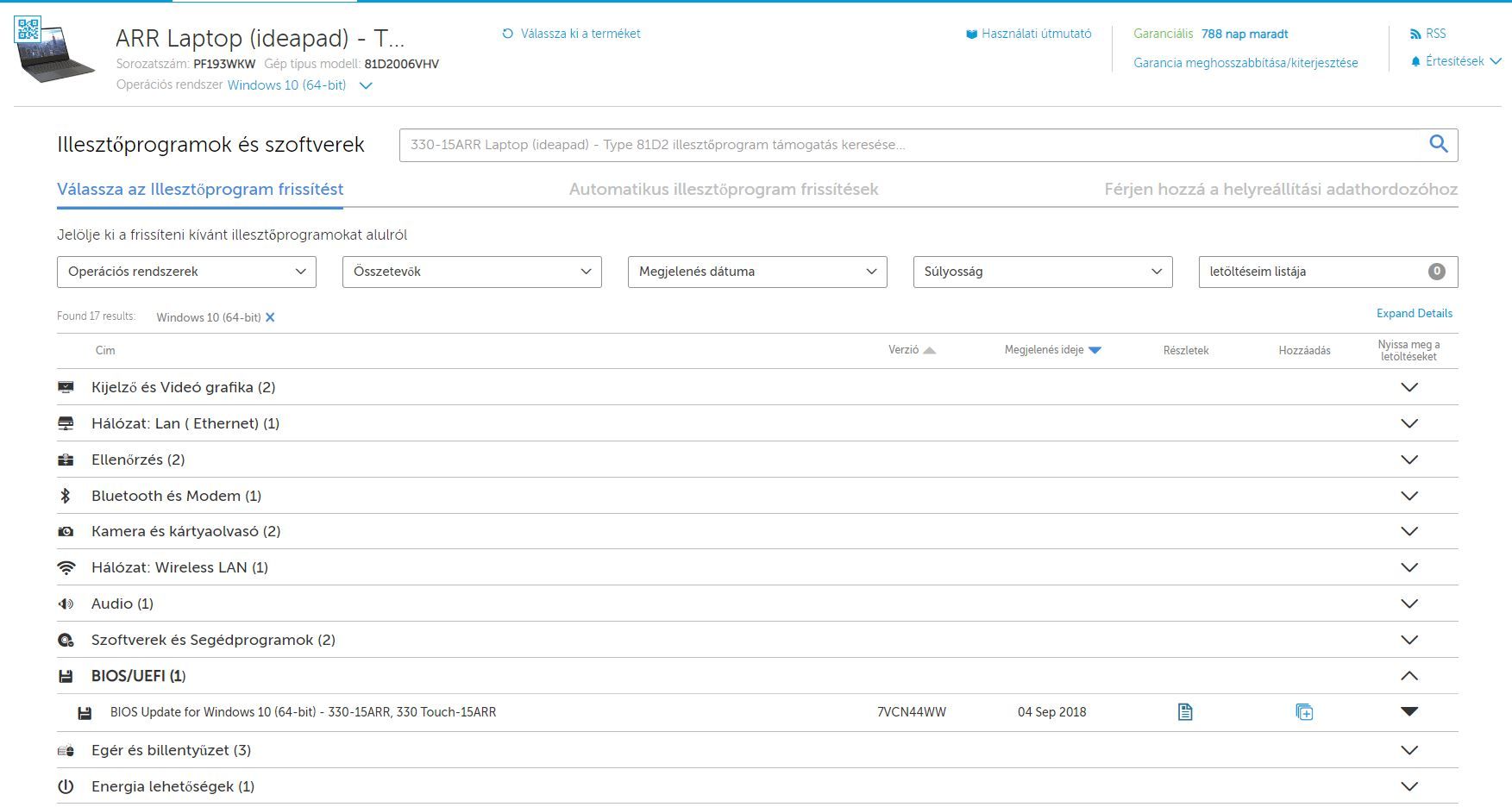The image size is (1512, 807).
Task: Click the 04 Sep 2018 release date
Action: [x=1051, y=712]
